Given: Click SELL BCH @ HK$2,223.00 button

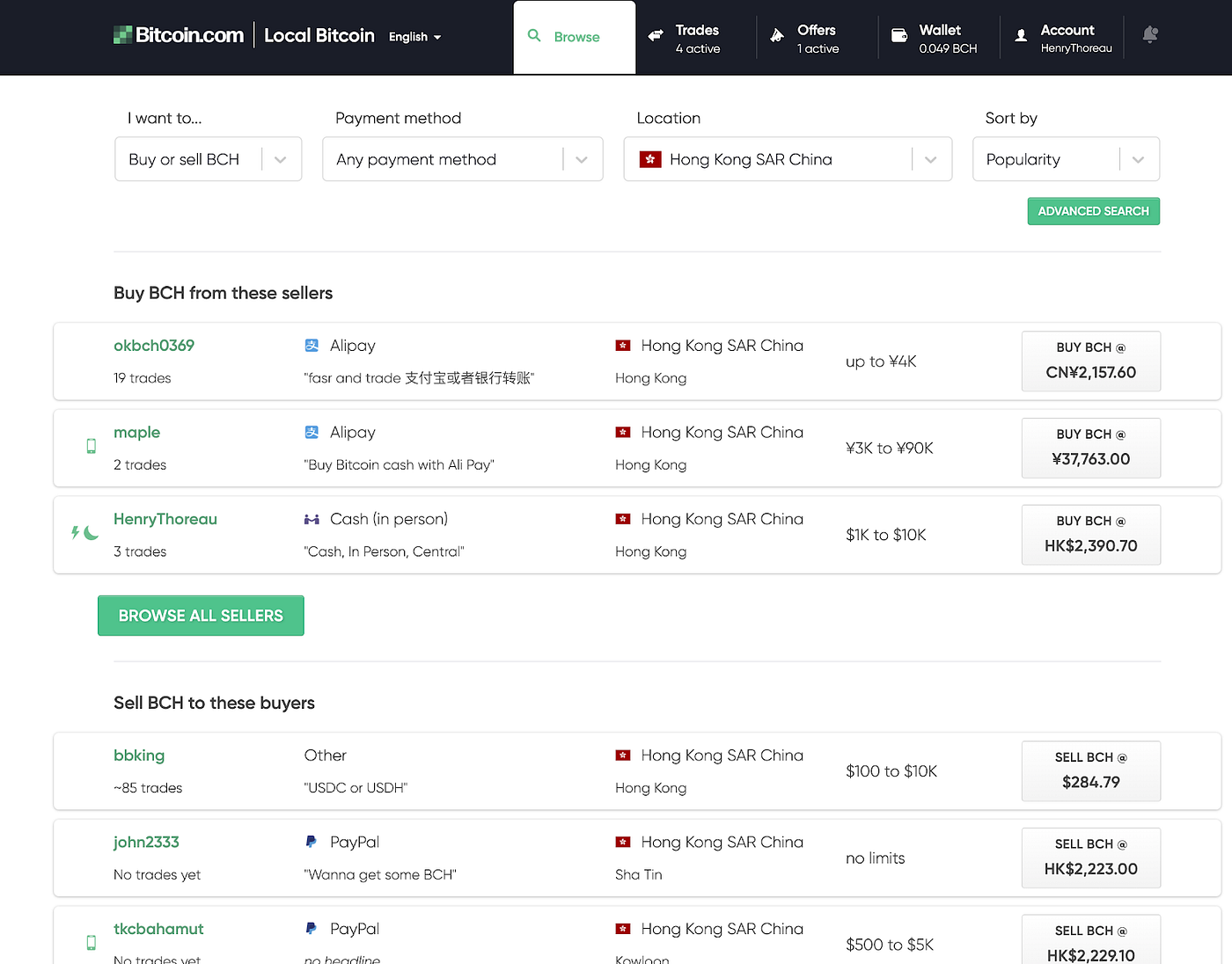Looking at the screenshot, I should (x=1091, y=858).
